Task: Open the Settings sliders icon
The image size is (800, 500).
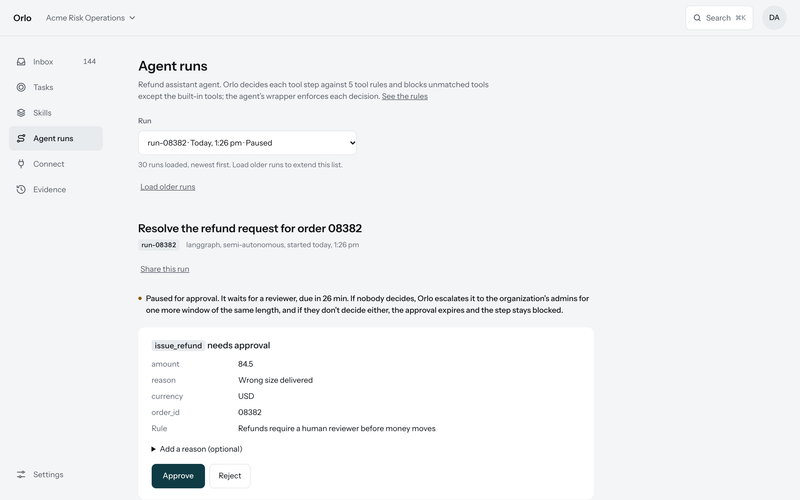Action: click(21, 474)
